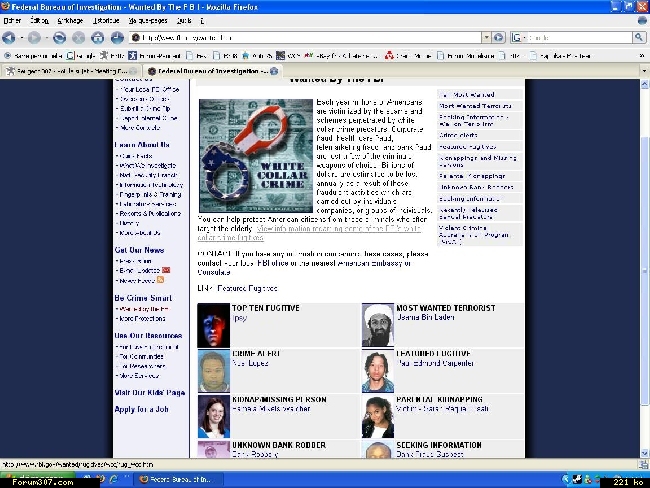Open Submit a Crime Tip link
The width and height of the screenshot is (650, 488).
click(x=145, y=109)
